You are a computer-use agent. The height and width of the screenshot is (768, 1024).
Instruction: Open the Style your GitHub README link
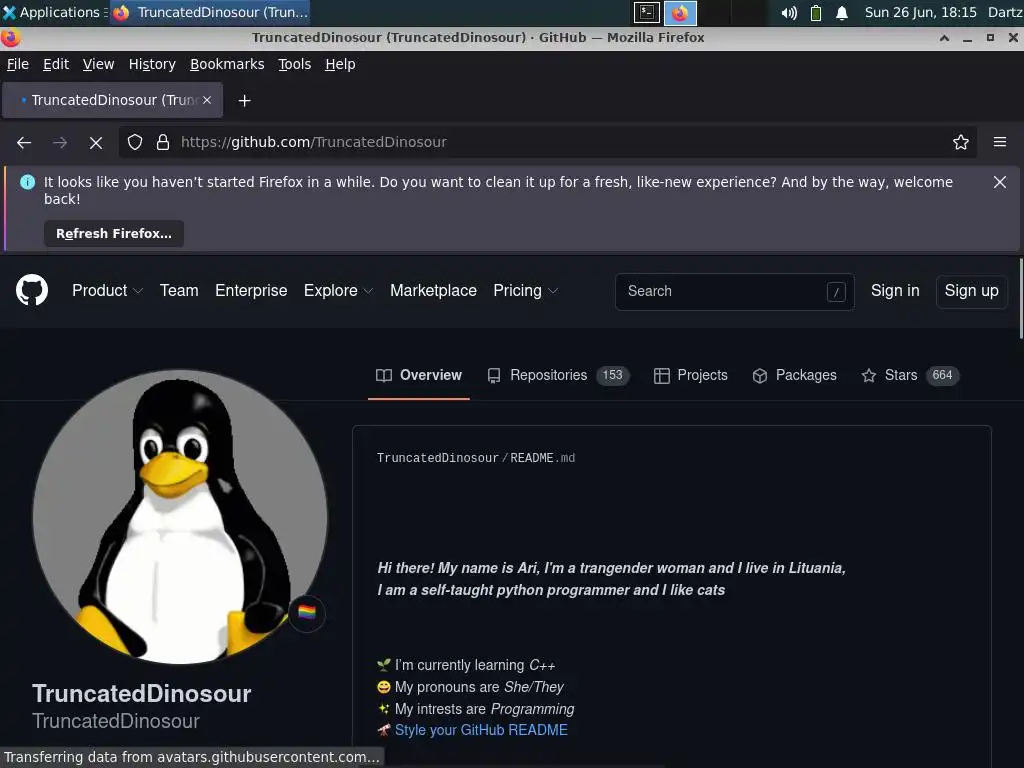click(481, 730)
